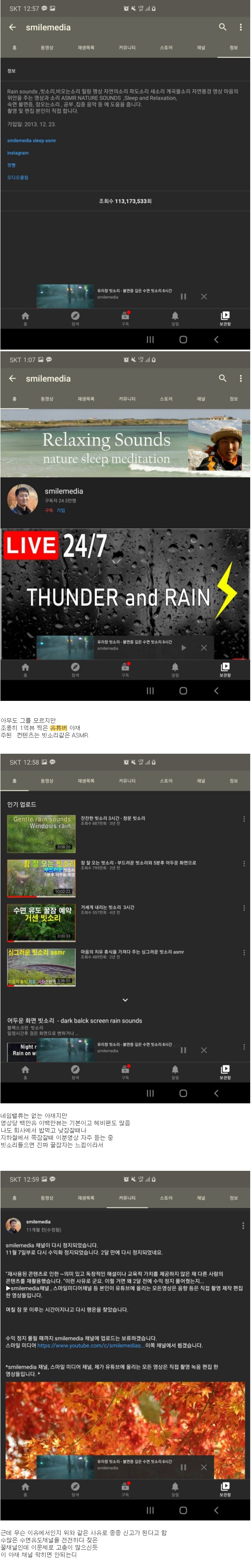Open the notifications bell in the 12:57 bottom bar
The width and height of the screenshot is (251, 1568).
(175, 318)
